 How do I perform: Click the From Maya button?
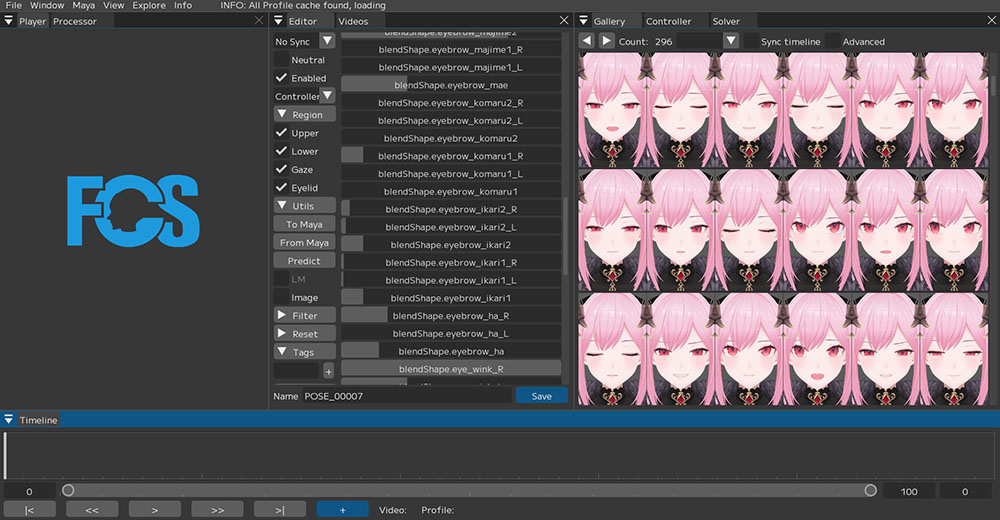pyautogui.click(x=305, y=242)
